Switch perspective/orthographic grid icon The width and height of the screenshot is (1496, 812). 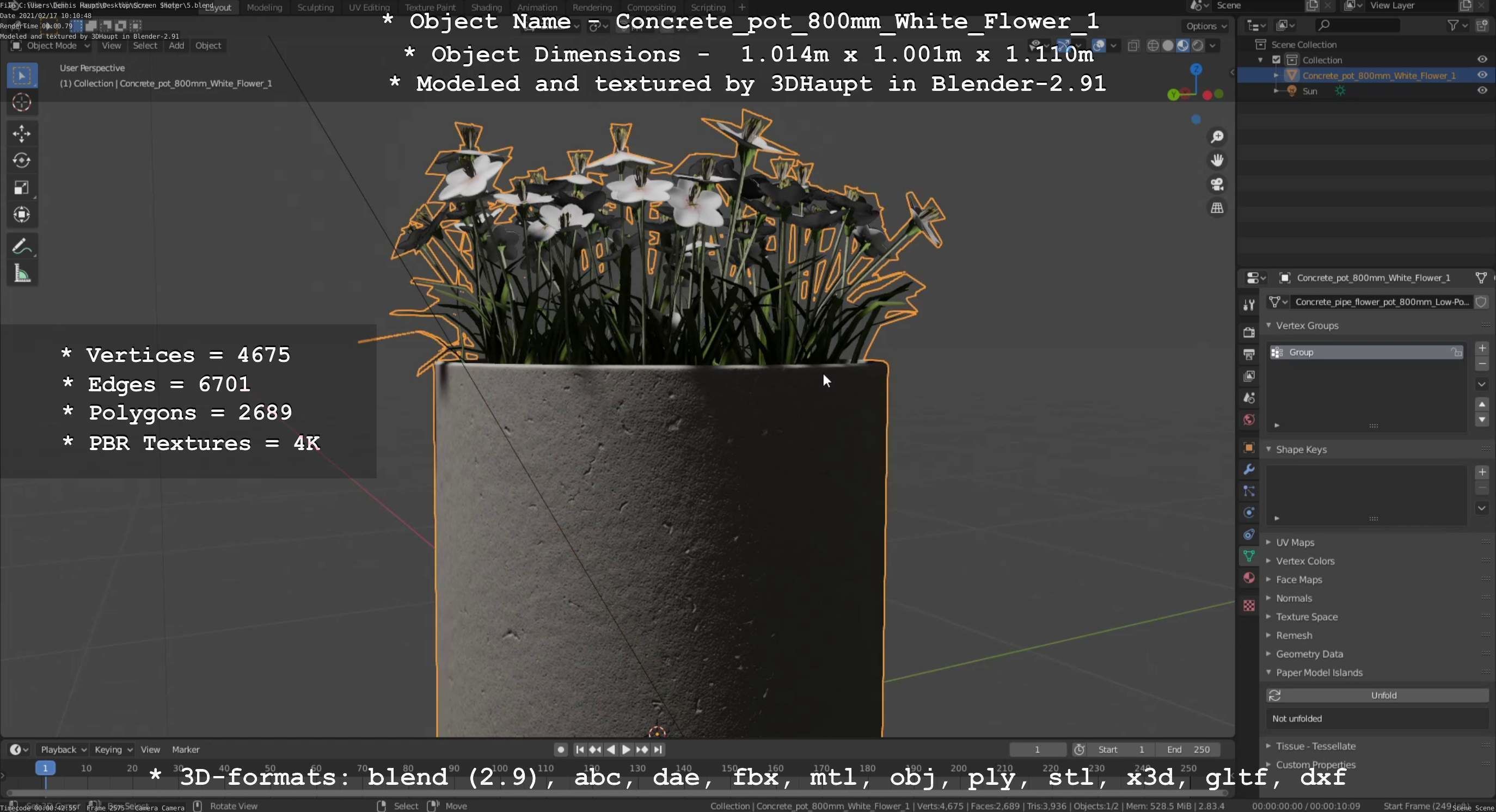pos(1217,208)
